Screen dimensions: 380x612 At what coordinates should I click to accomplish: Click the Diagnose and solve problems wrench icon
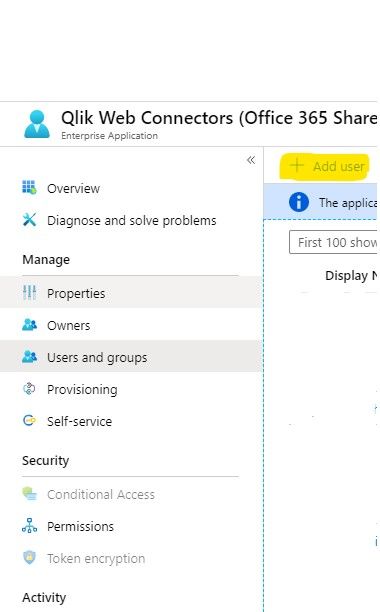[29, 220]
